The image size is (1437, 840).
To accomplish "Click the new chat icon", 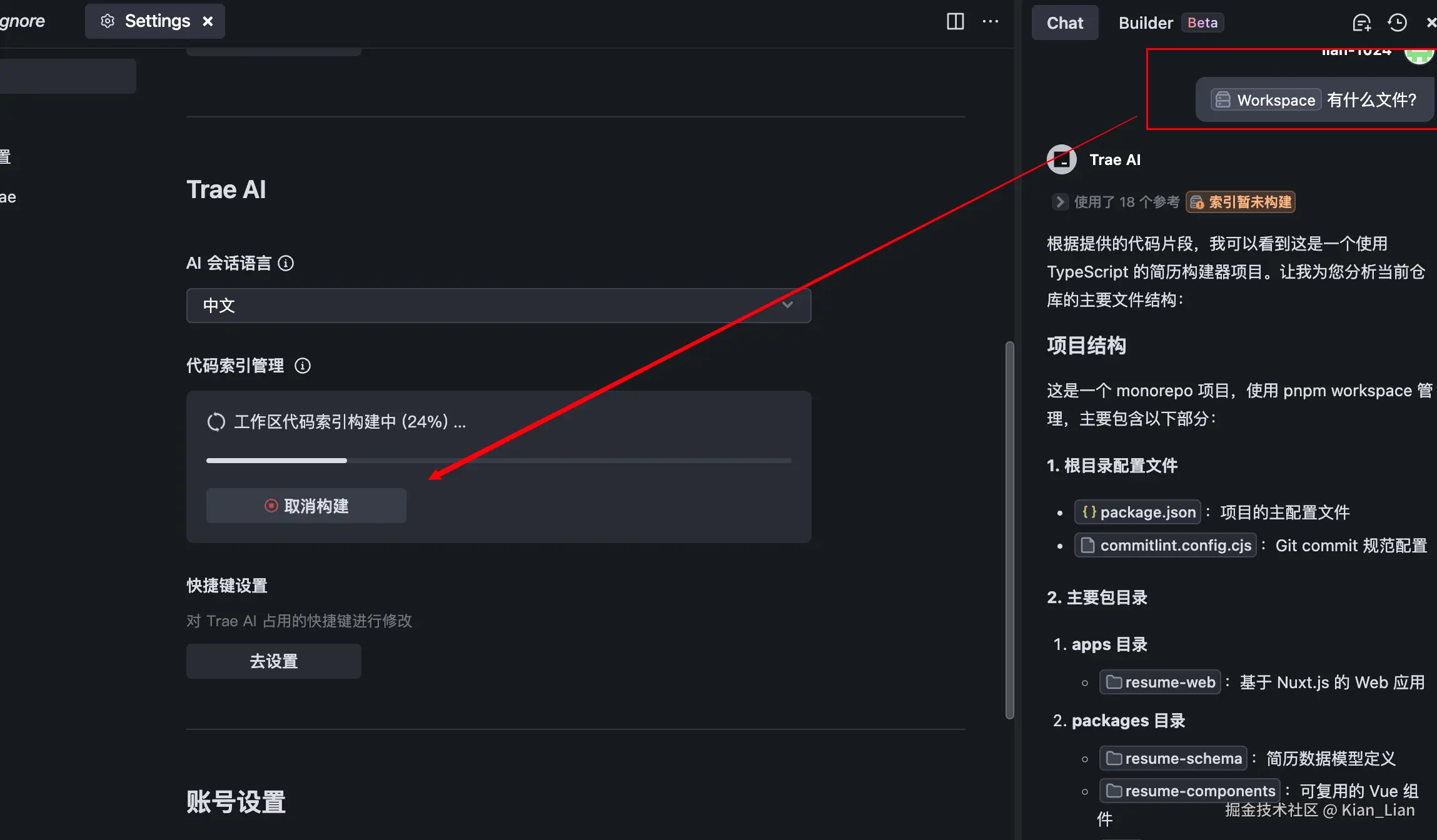I will coord(1361,23).
